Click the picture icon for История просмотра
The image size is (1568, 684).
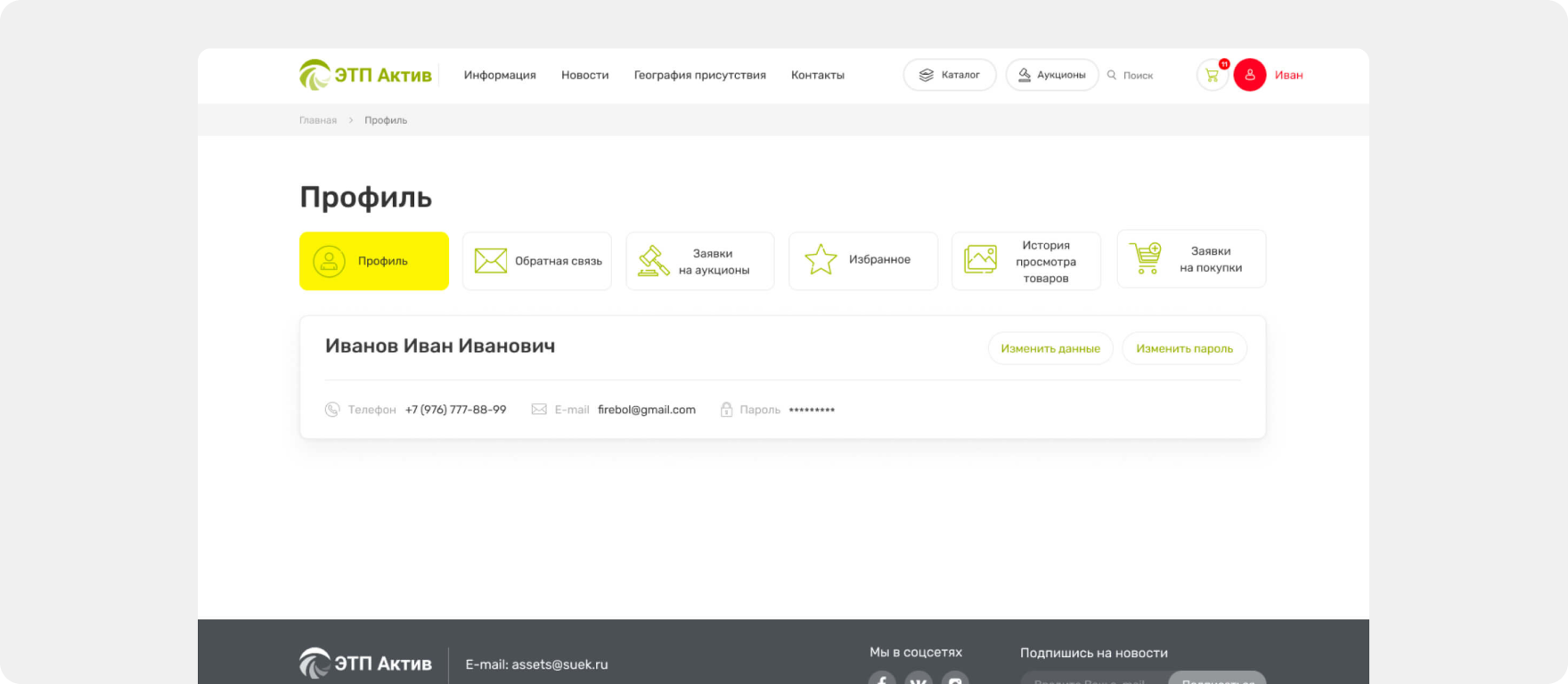tap(980, 260)
